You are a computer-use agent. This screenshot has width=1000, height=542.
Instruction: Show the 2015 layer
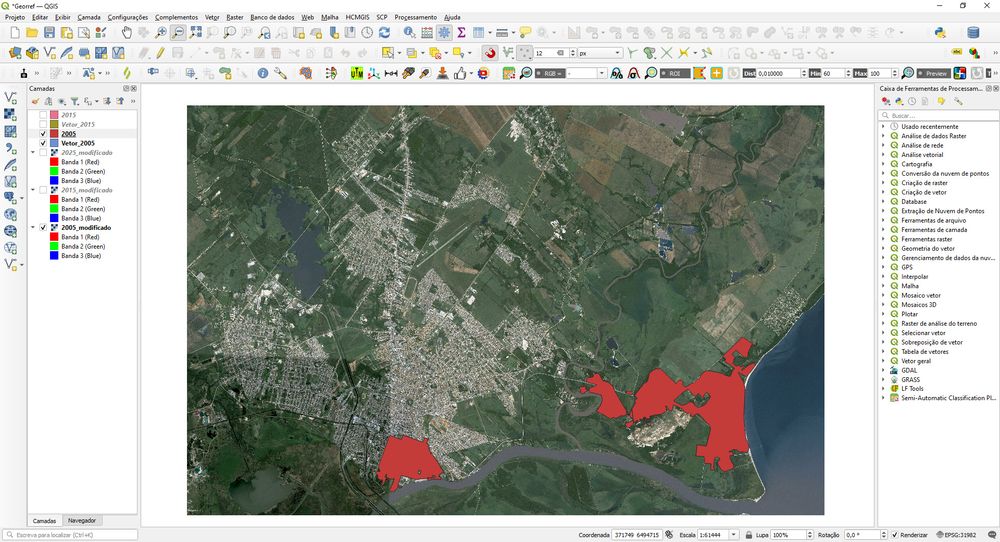point(43,115)
